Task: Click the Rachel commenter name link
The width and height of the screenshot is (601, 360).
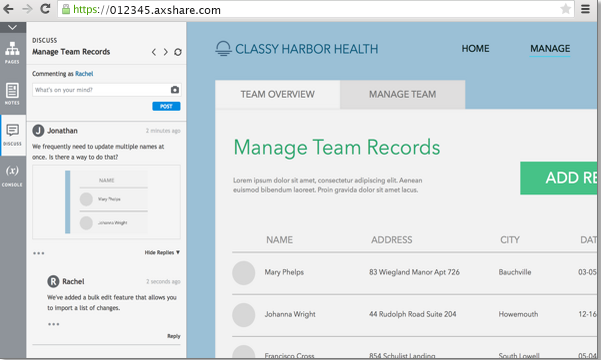Action: point(84,74)
